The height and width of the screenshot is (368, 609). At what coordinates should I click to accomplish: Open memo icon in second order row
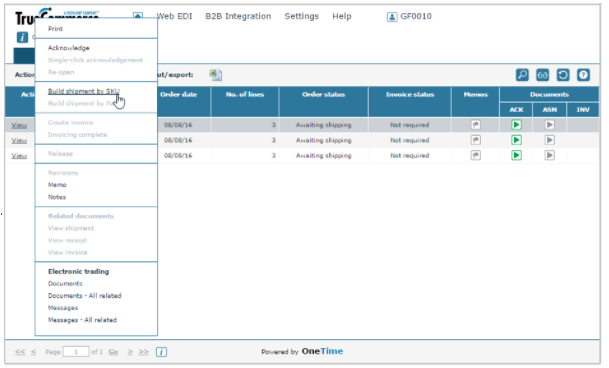click(x=475, y=140)
